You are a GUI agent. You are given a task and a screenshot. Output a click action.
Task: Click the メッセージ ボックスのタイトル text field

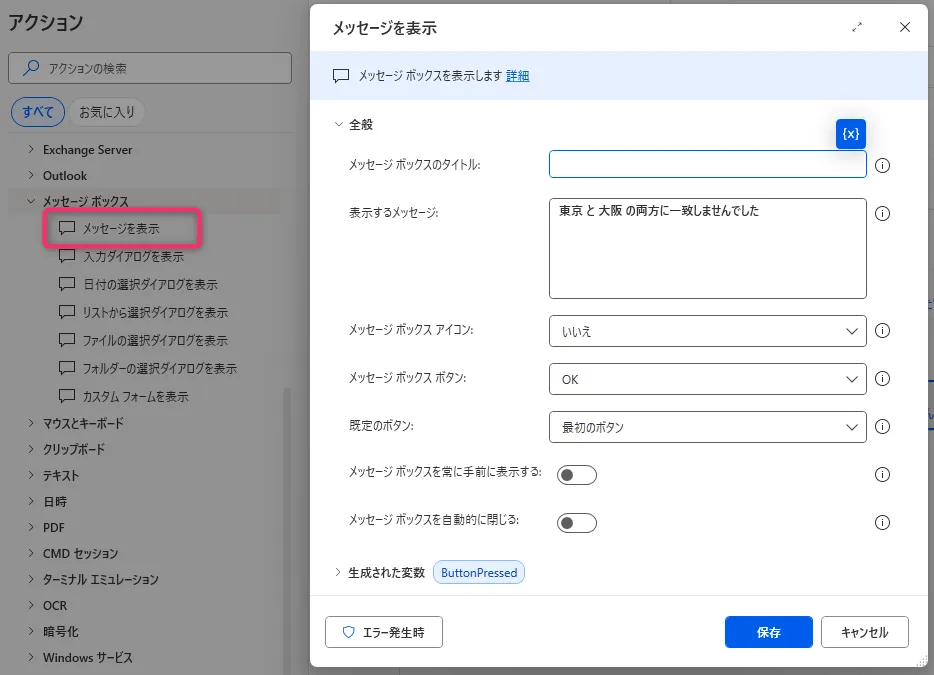[707, 164]
